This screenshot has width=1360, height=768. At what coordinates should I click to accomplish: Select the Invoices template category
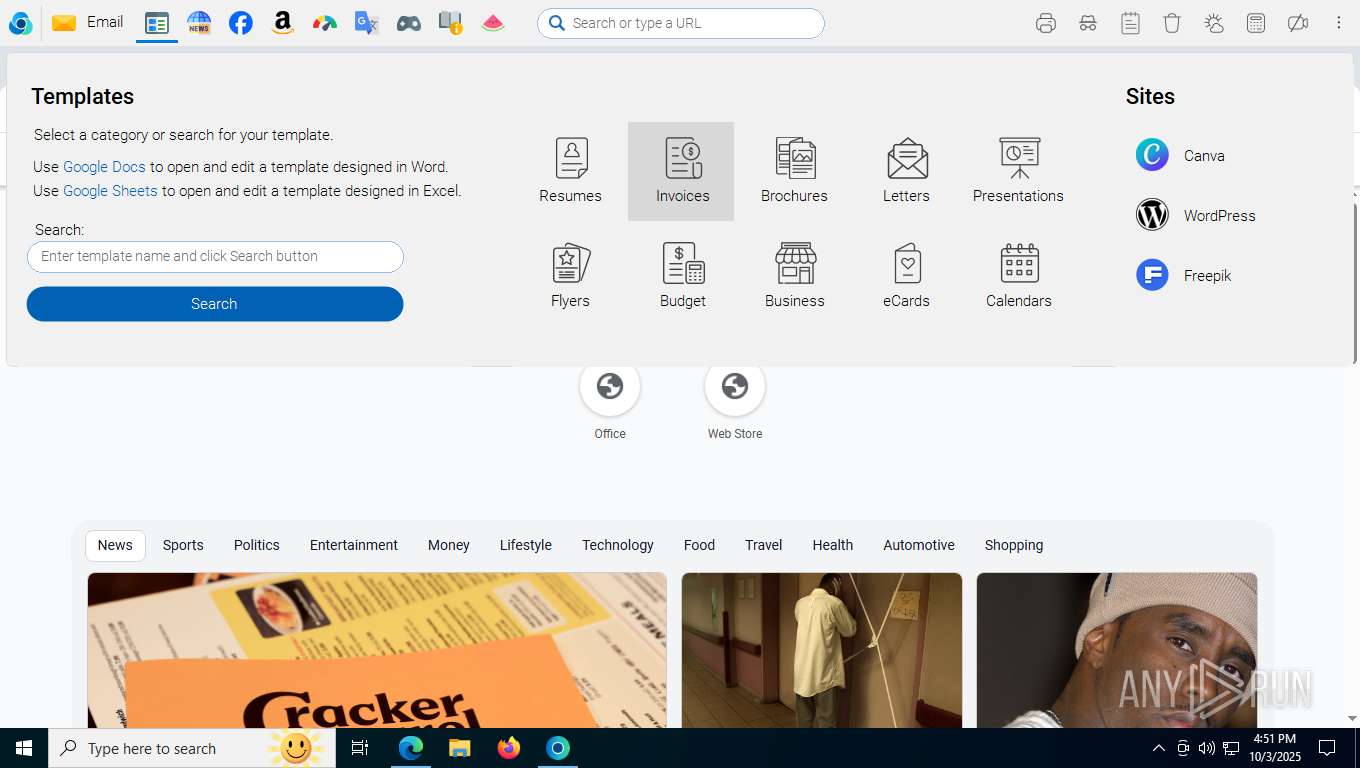(x=681, y=171)
